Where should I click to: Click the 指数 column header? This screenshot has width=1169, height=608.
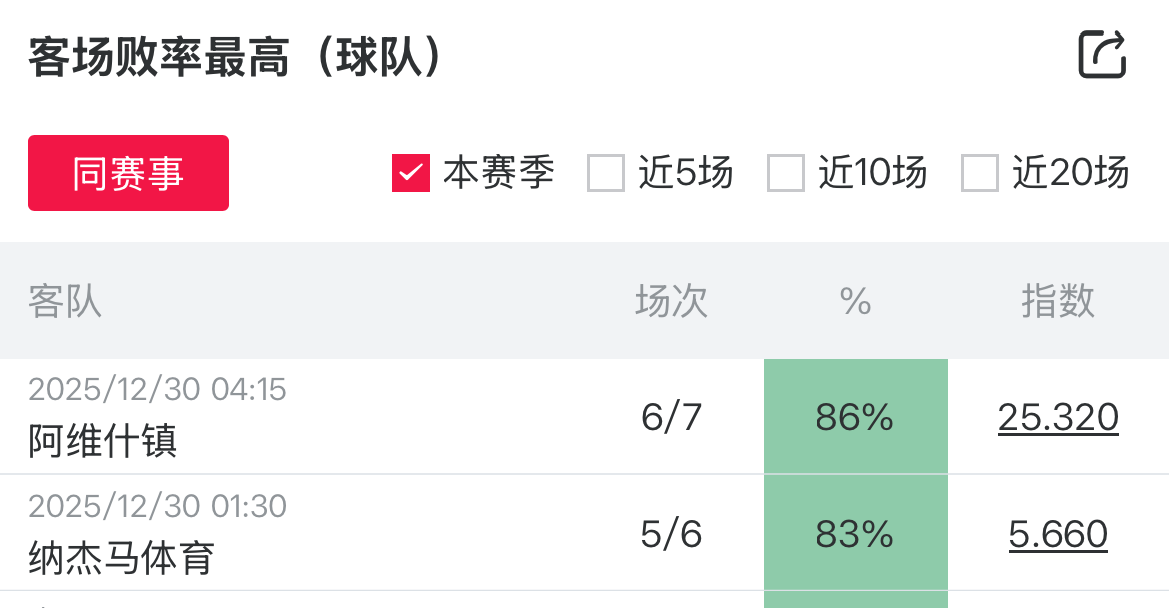pos(1058,301)
